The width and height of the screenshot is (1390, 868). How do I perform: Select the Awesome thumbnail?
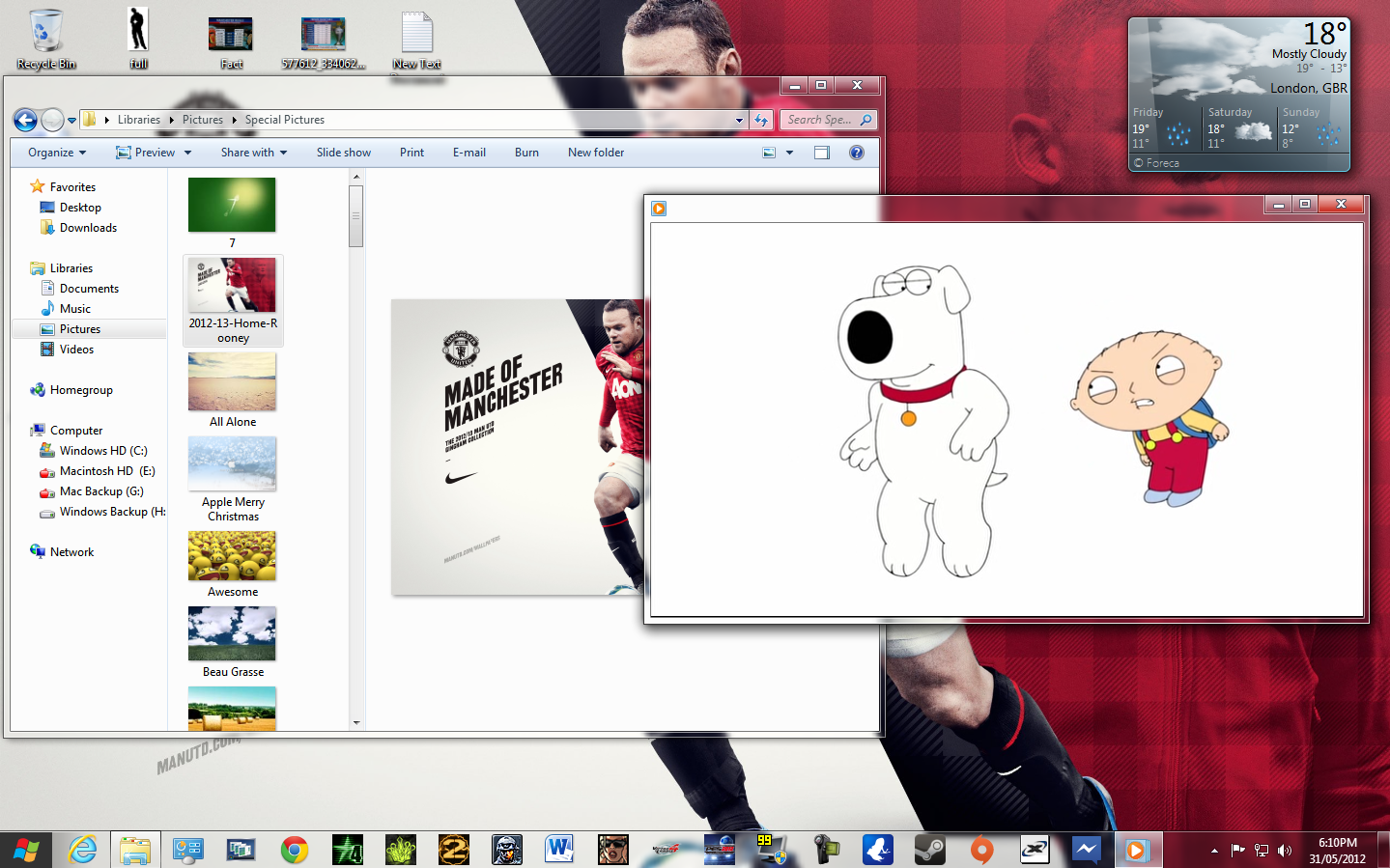232,556
